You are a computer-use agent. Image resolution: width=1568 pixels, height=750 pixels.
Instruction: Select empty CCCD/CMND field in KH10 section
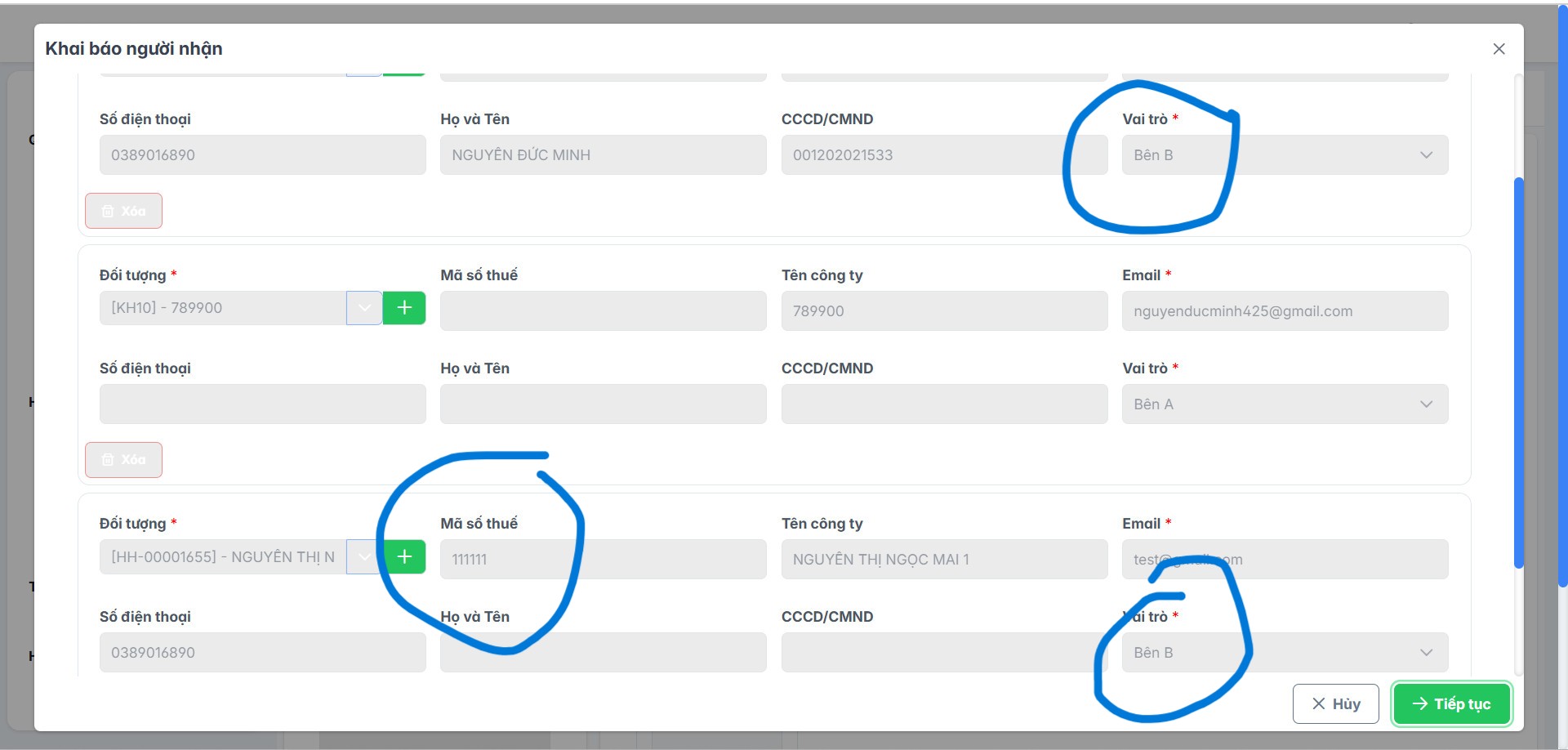(945, 404)
